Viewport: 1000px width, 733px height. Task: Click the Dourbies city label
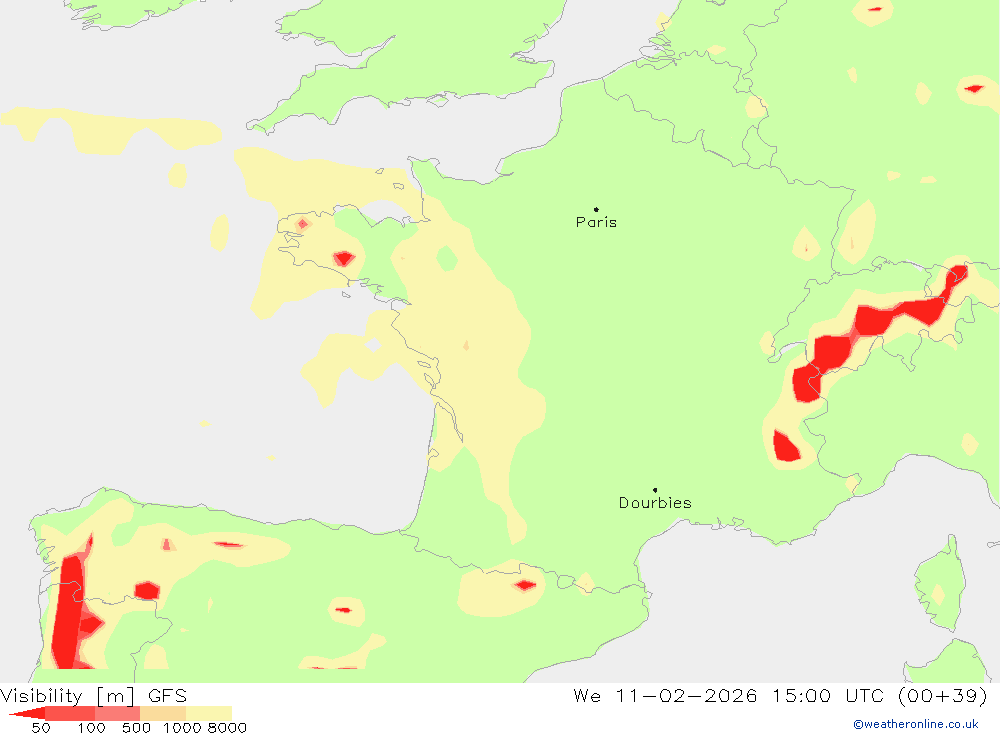click(x=655, y=503)
